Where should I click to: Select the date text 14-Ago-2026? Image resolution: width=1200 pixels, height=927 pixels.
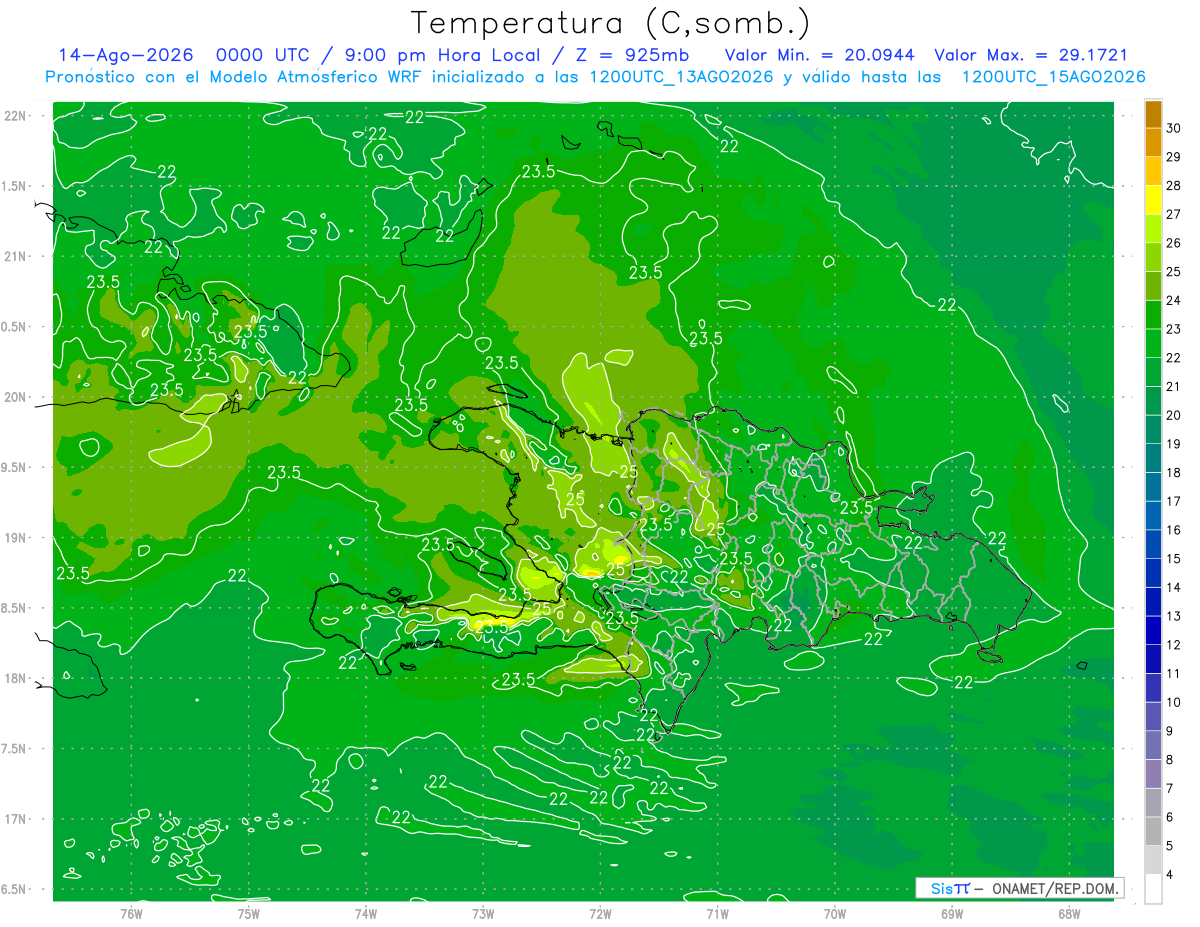(125, 55)
